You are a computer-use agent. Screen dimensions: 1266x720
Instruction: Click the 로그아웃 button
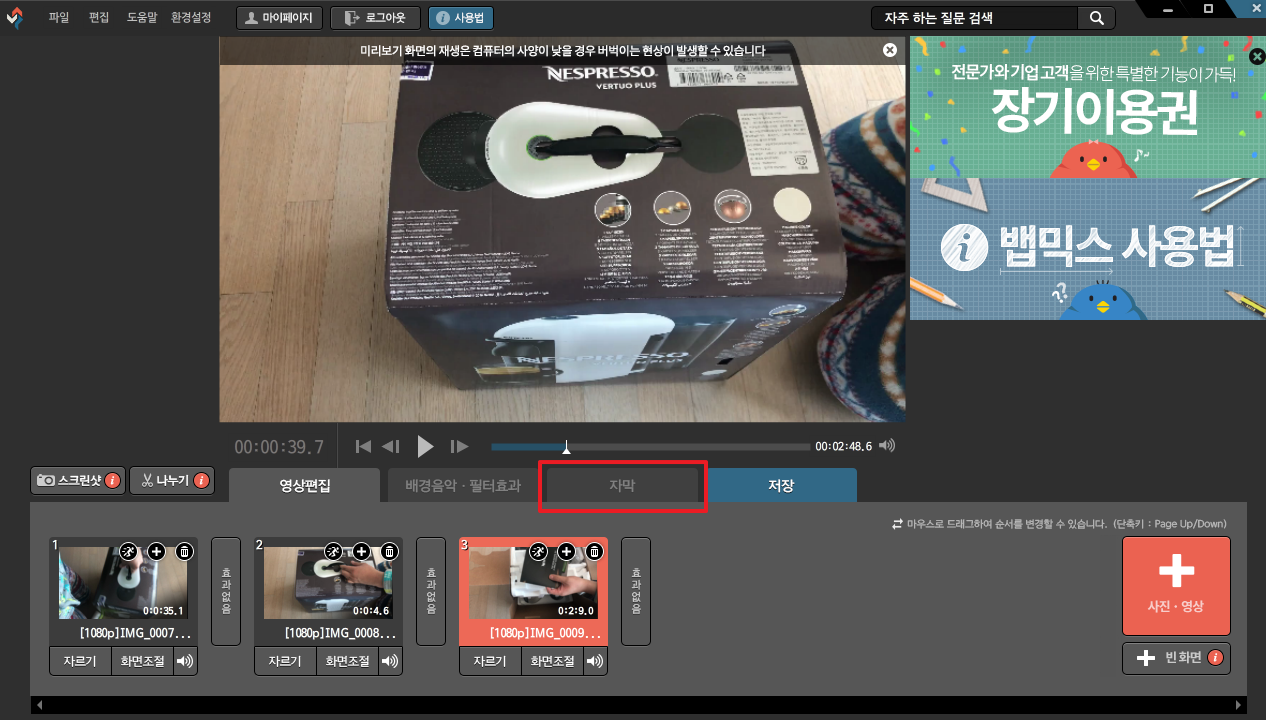(x=375, y=18)
